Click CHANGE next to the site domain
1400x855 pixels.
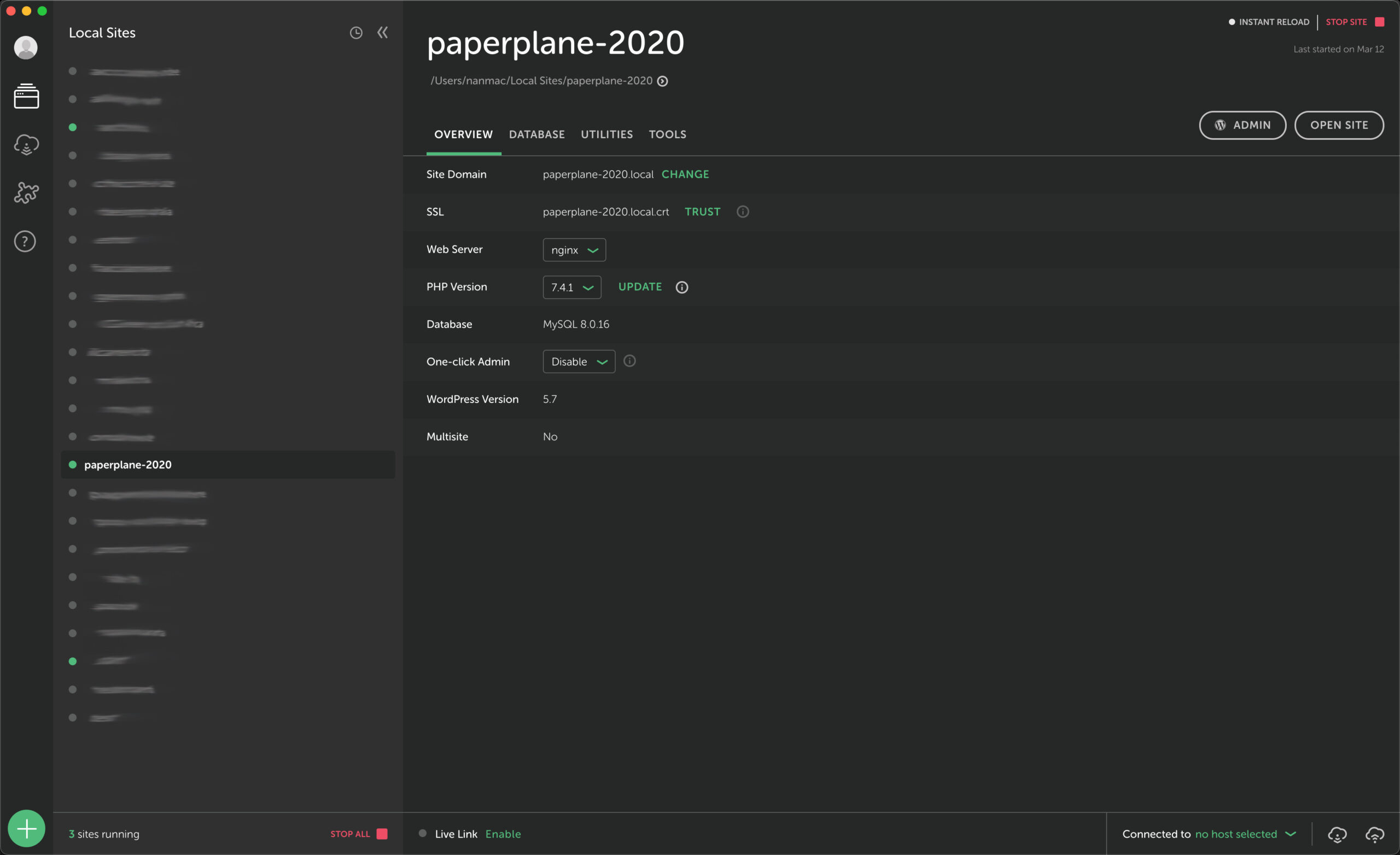[x=685, y=174]
